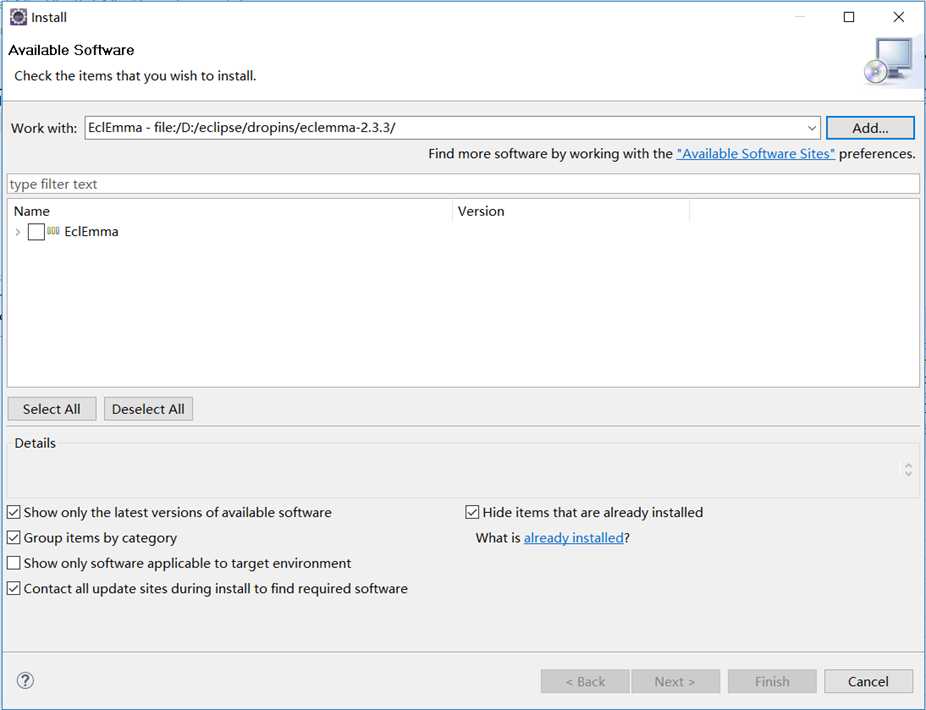926x710 pixels.
Task: Click Deselect All button
Action: coord(148,409)
